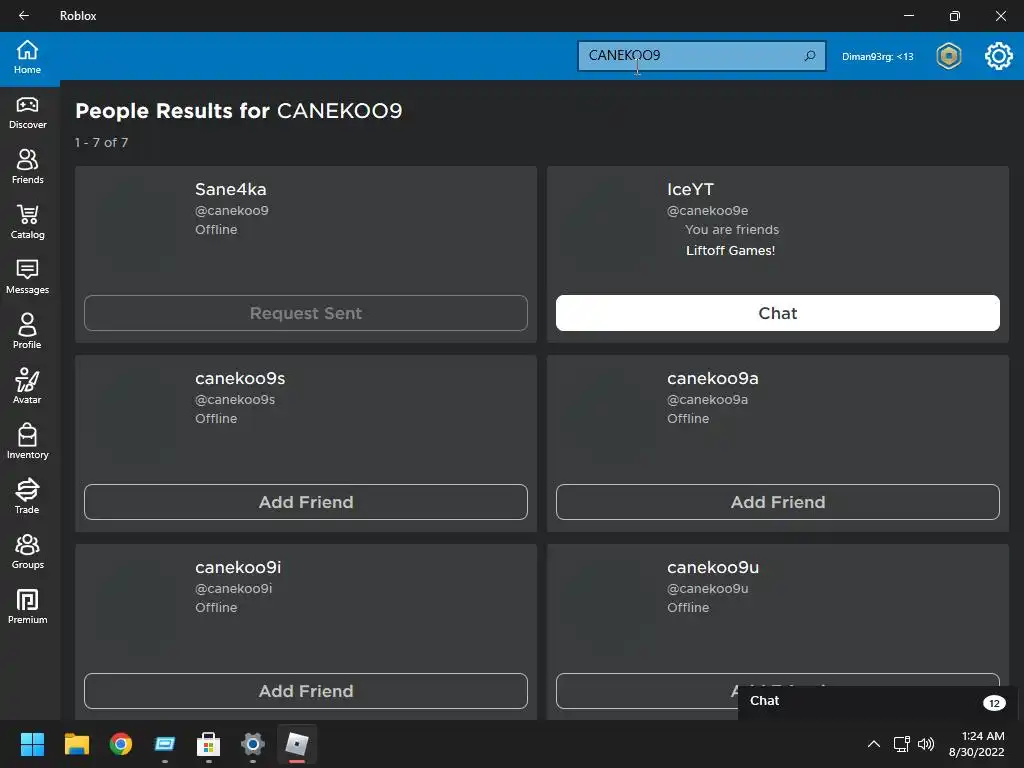This screenshot has height=768, width=1024.
Task: Click the @canekoo9 username text
Action: 232,210
